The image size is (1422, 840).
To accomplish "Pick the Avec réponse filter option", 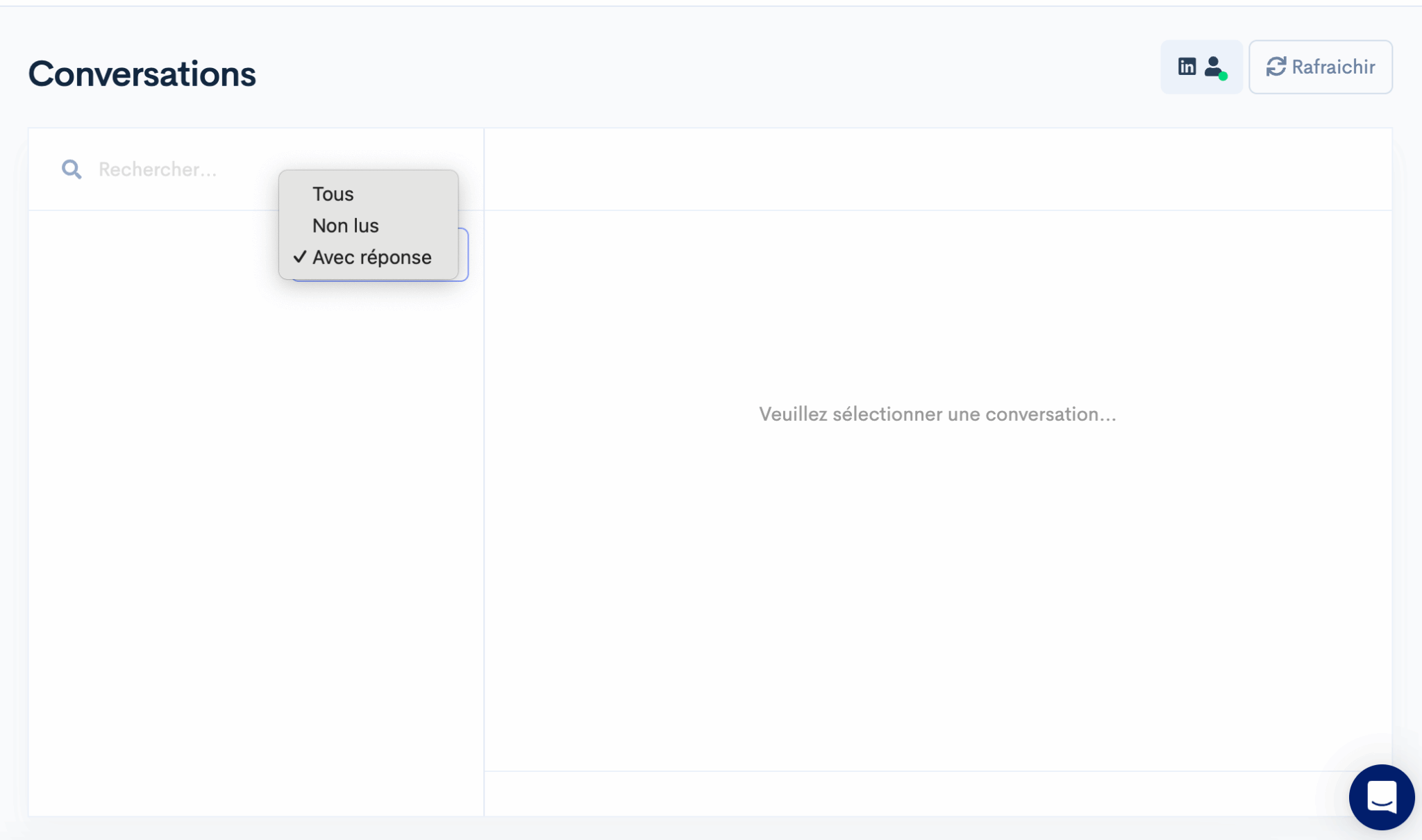I will [x=372, y=258].
